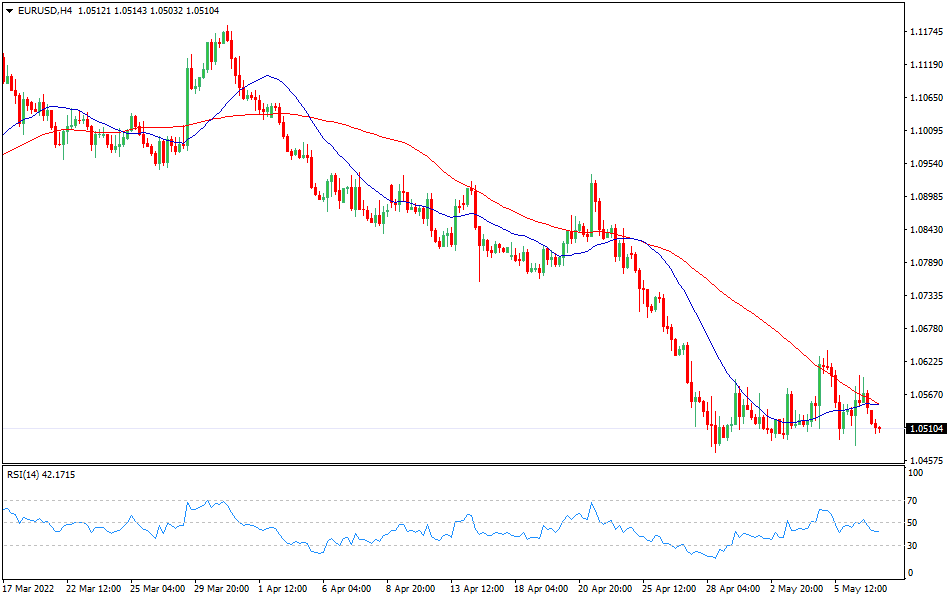Click the 5 May 12:00 date label
The image size is (950, 600).
point(862,588)
